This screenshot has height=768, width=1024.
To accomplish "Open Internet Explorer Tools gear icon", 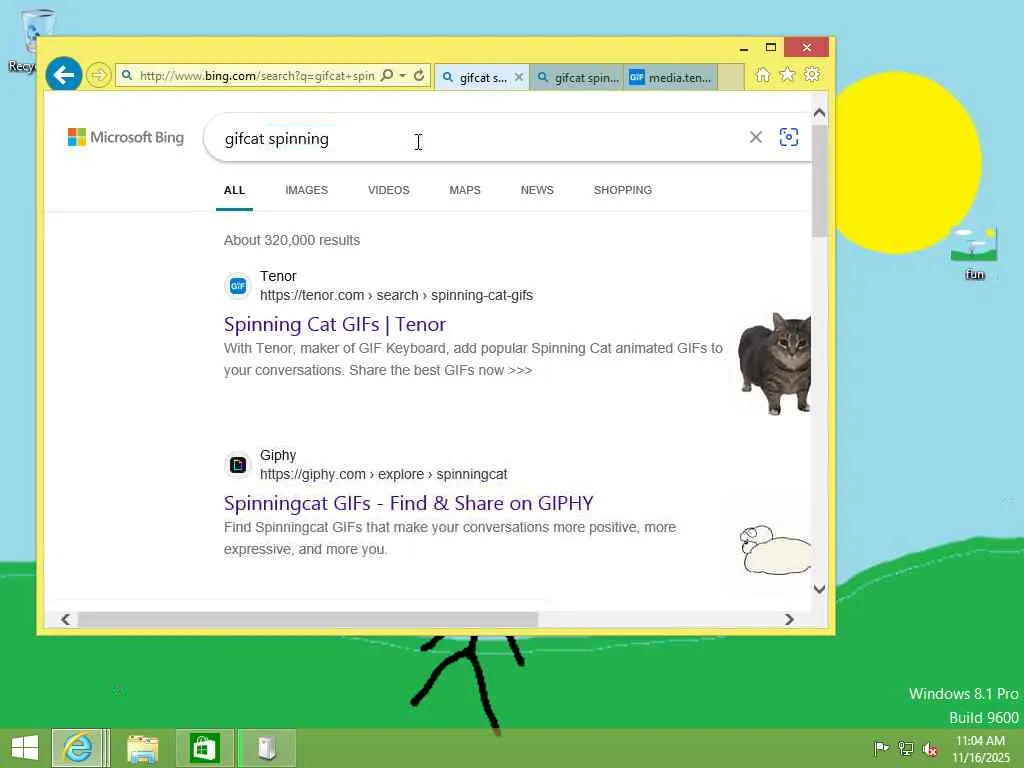I will (812, 74).
